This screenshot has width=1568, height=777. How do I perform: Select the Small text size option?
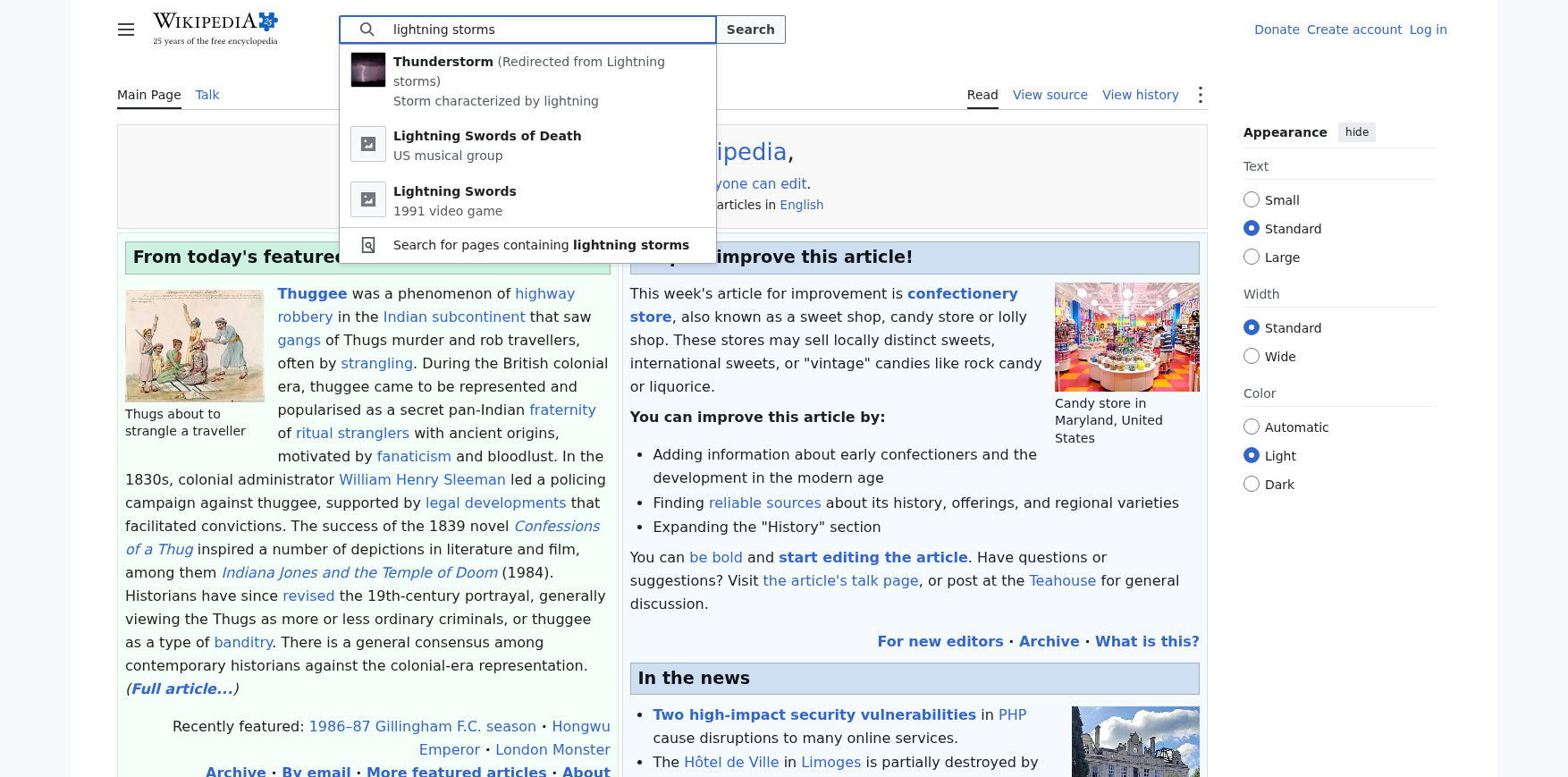[x=1252, y=200]
